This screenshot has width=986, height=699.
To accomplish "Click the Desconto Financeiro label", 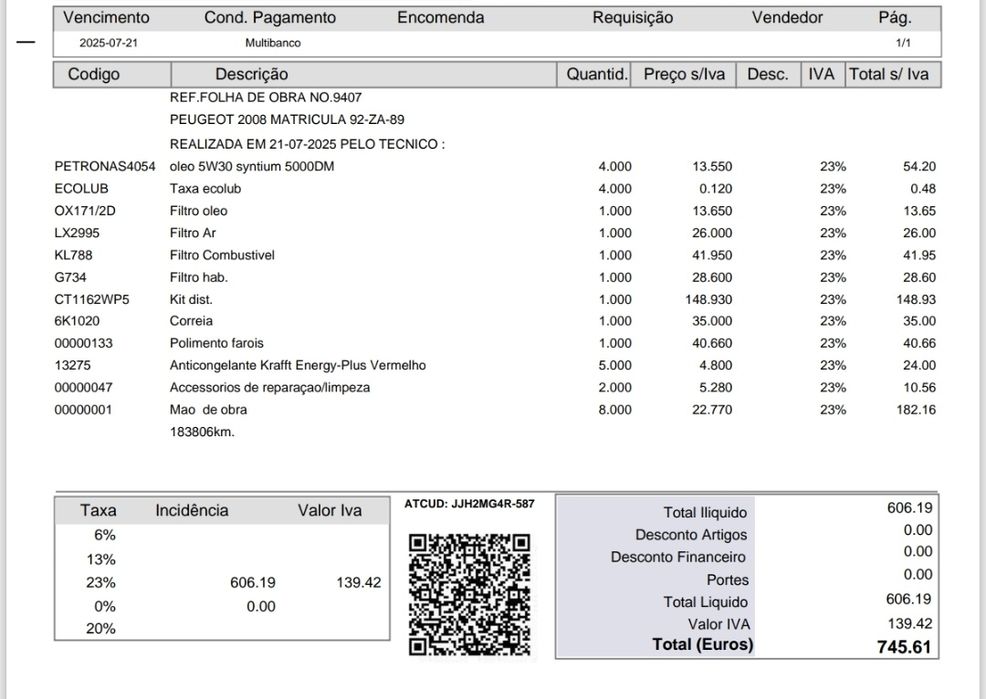I will click(x=678, y=557).
